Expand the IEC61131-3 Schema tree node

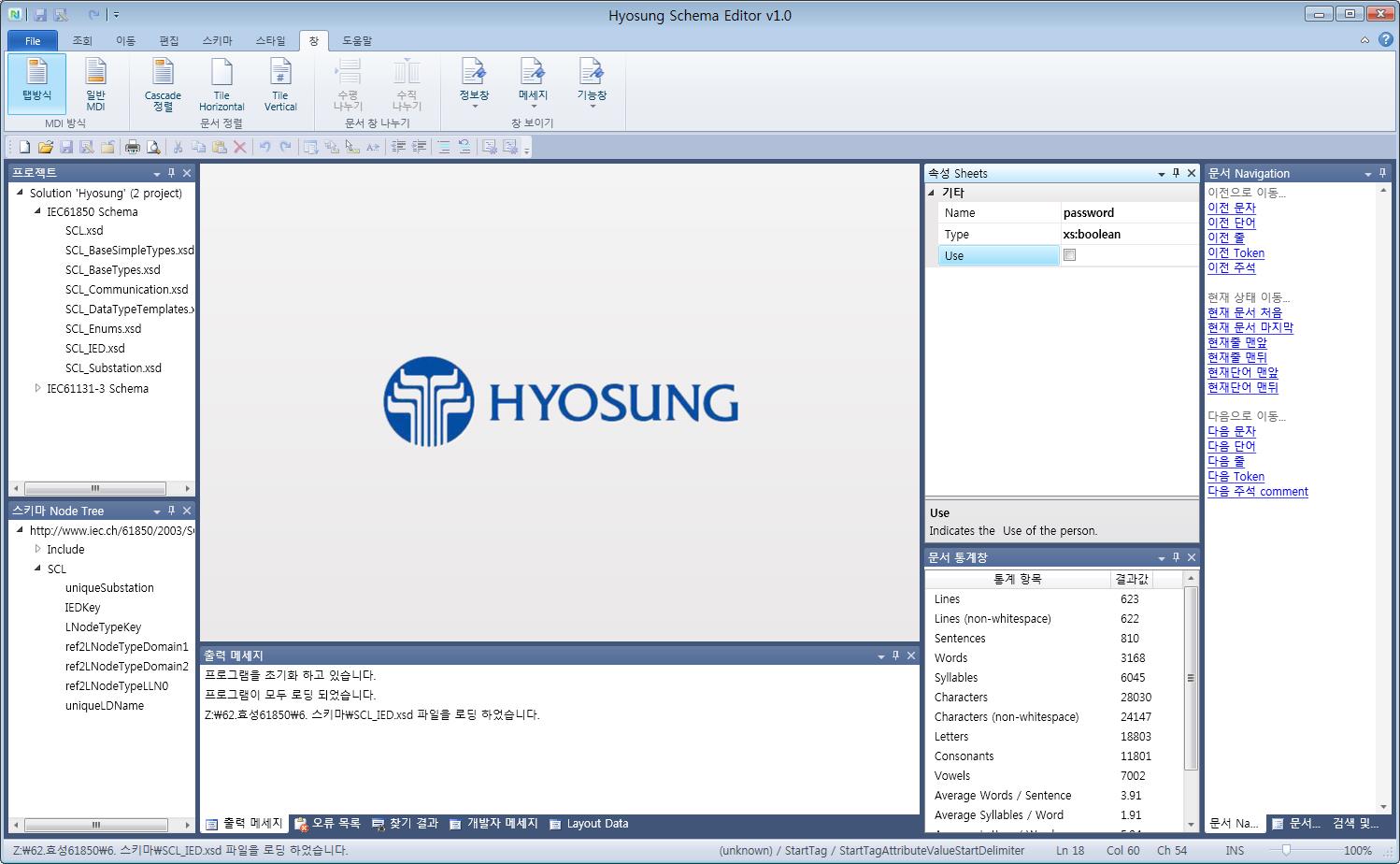[x=37, y=388]
